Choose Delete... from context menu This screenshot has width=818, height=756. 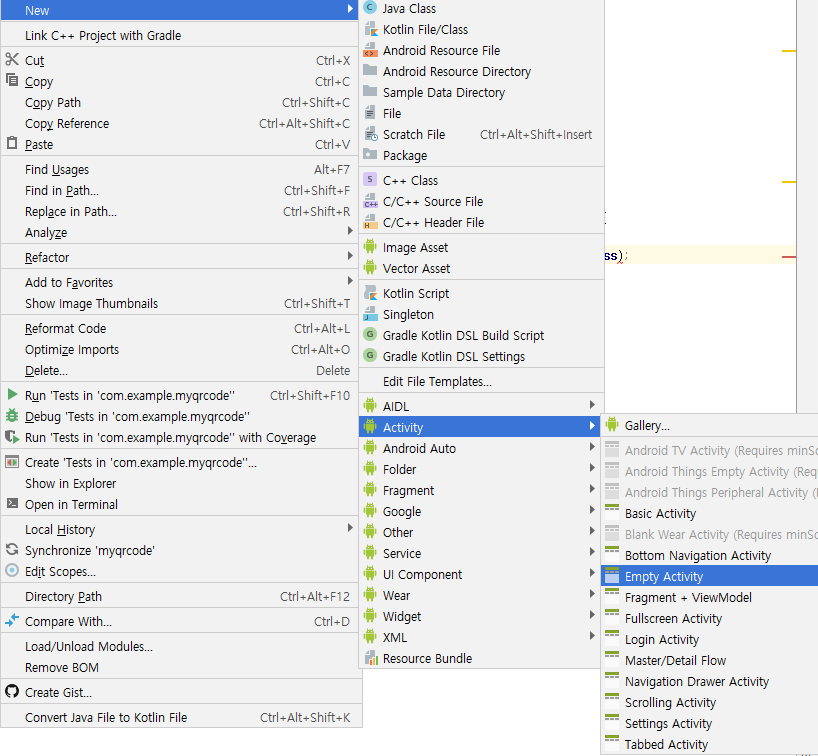click(179, 370)
